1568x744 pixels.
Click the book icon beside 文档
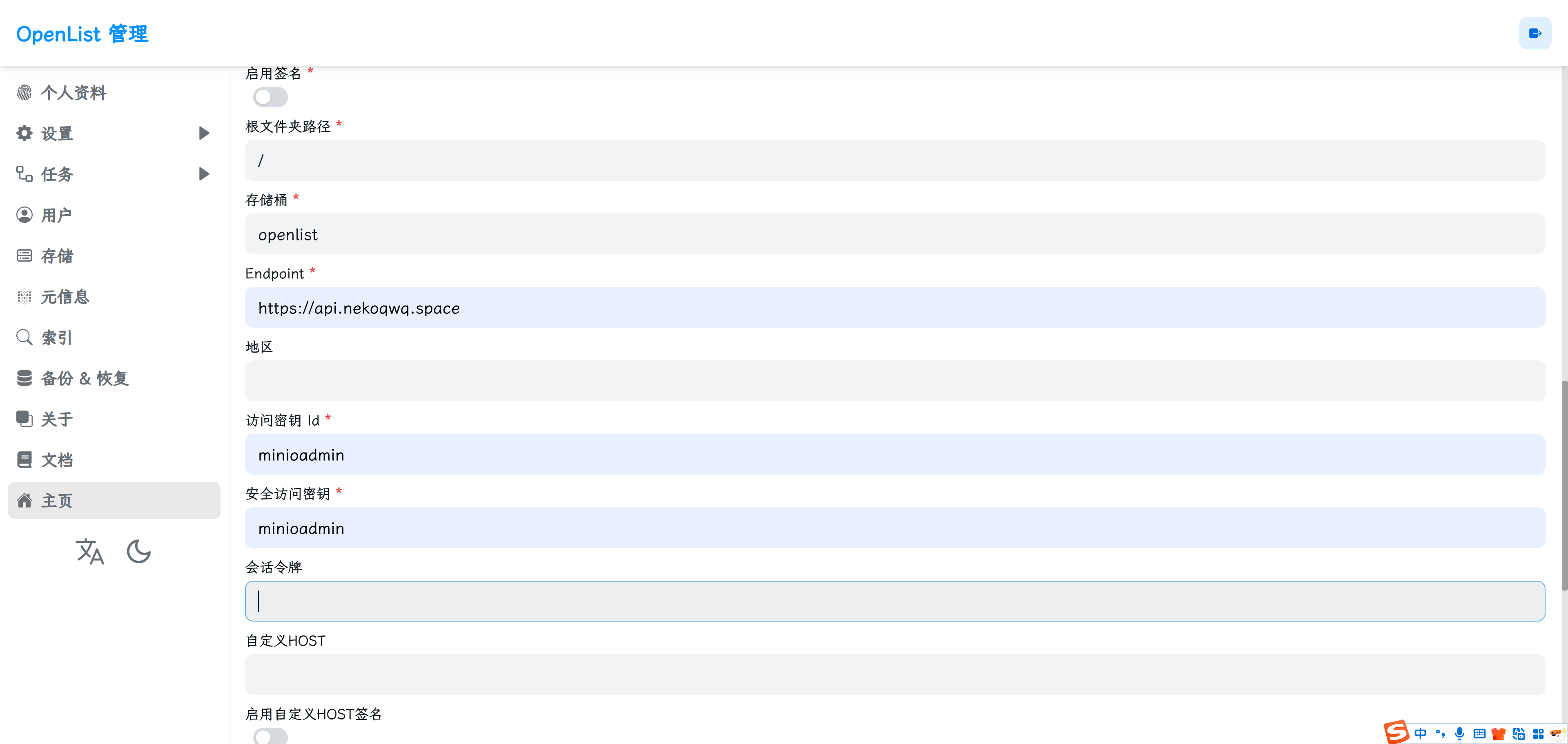24,459
